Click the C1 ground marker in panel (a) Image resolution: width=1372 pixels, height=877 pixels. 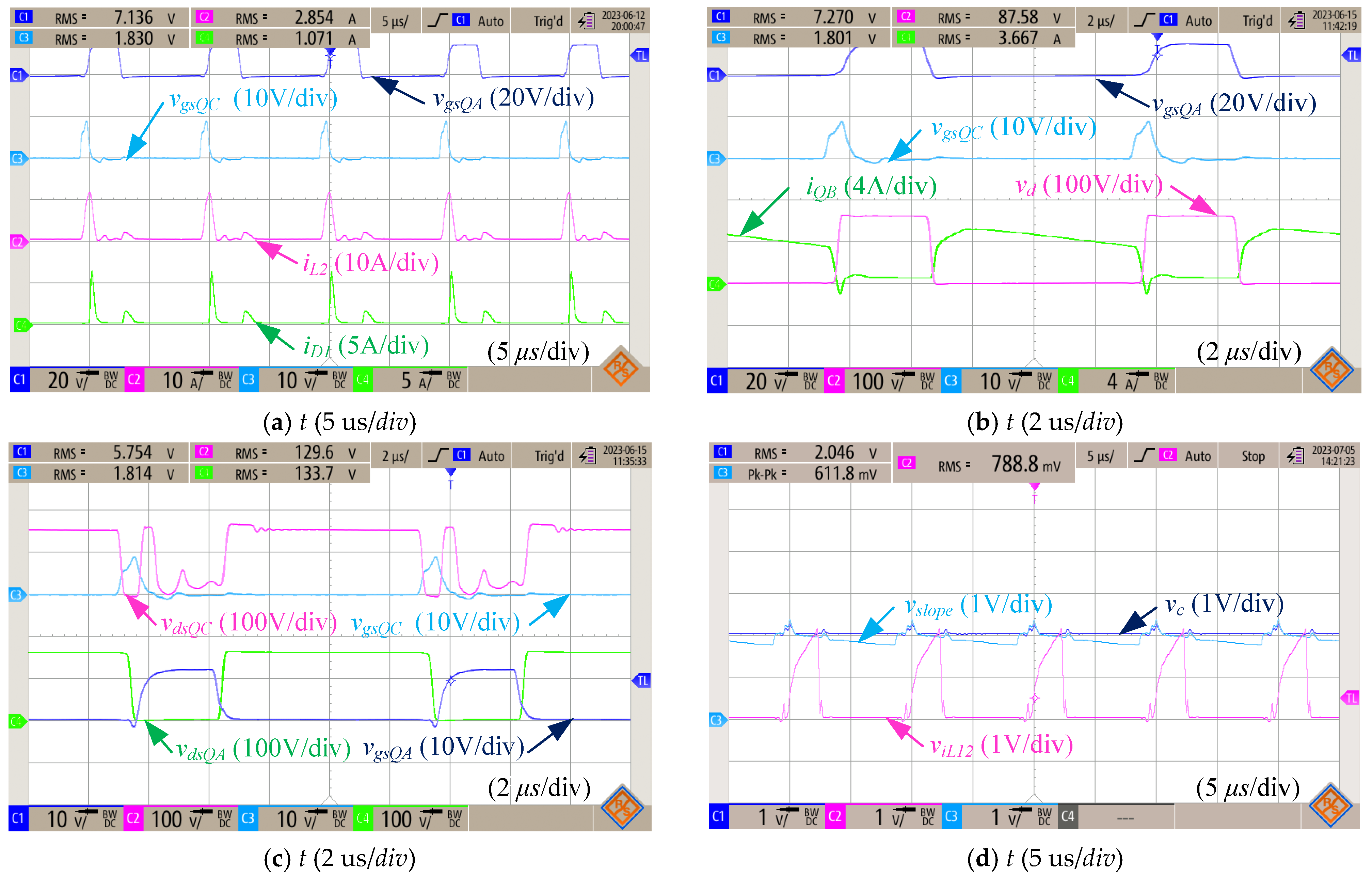(x=18, y=75)
